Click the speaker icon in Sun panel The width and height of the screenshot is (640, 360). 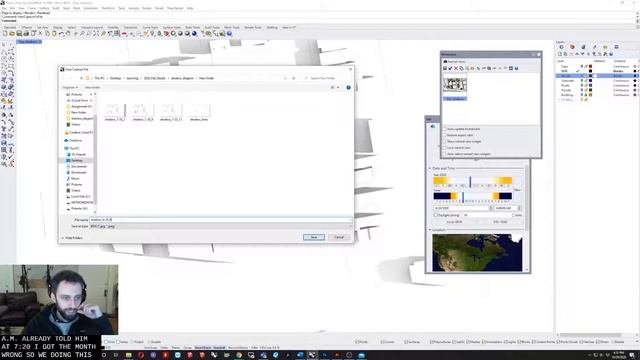click(x=433, y=127)
